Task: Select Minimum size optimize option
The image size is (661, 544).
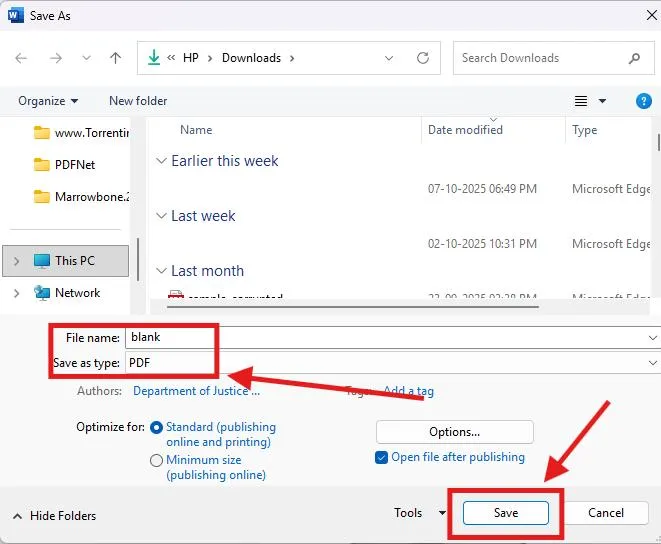Action: 157,461
